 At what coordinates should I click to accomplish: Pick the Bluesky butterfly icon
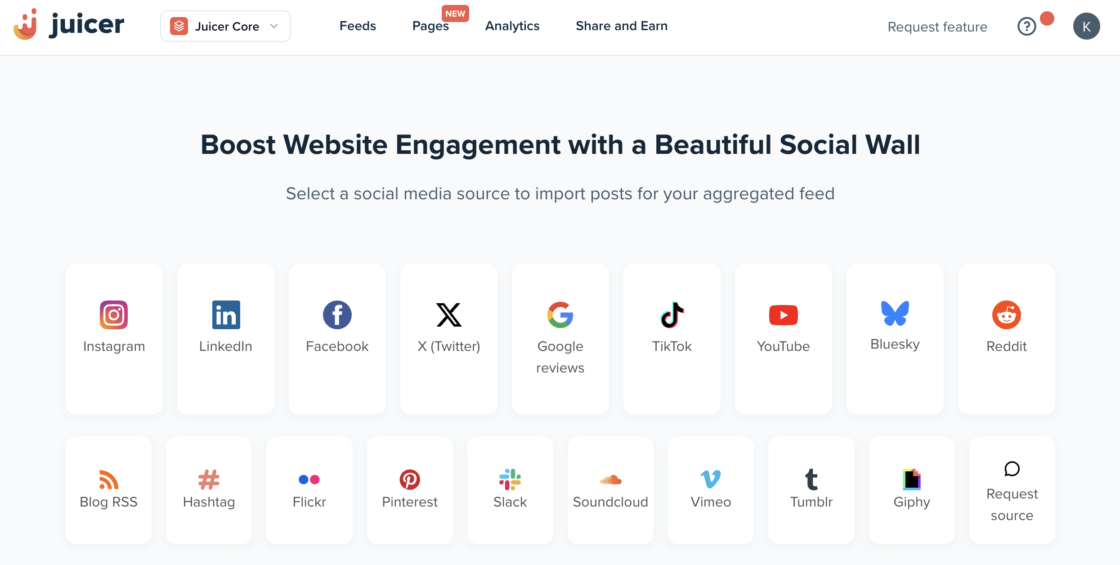[x=895, y=313]
